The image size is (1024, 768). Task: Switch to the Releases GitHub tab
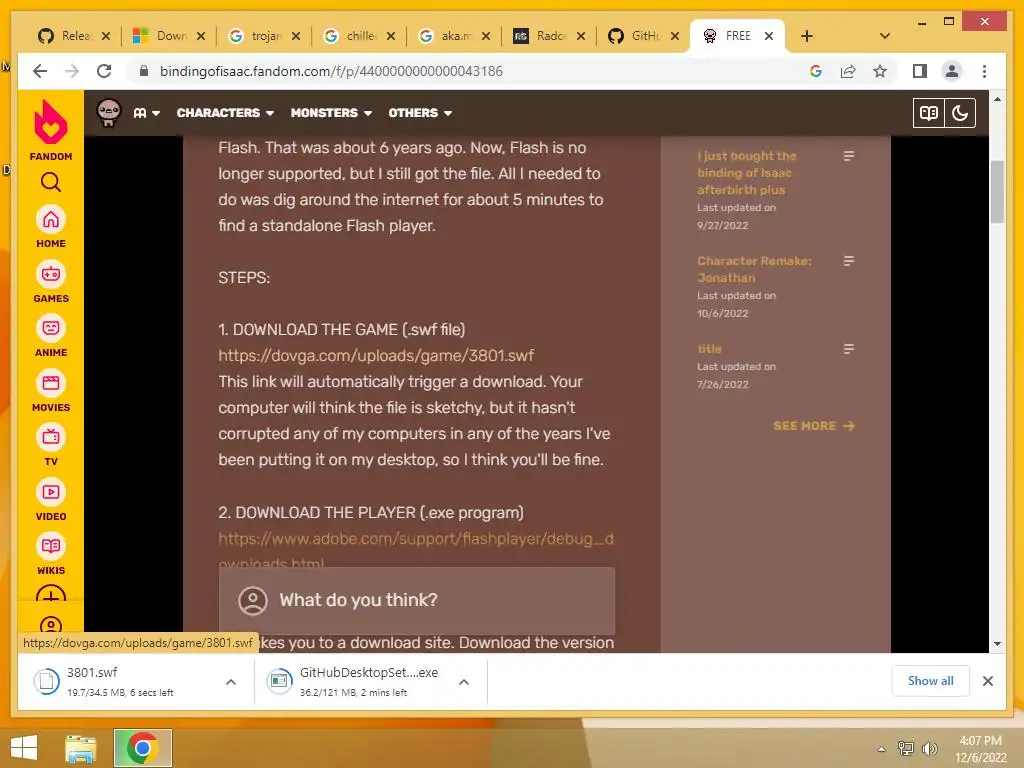65,36
